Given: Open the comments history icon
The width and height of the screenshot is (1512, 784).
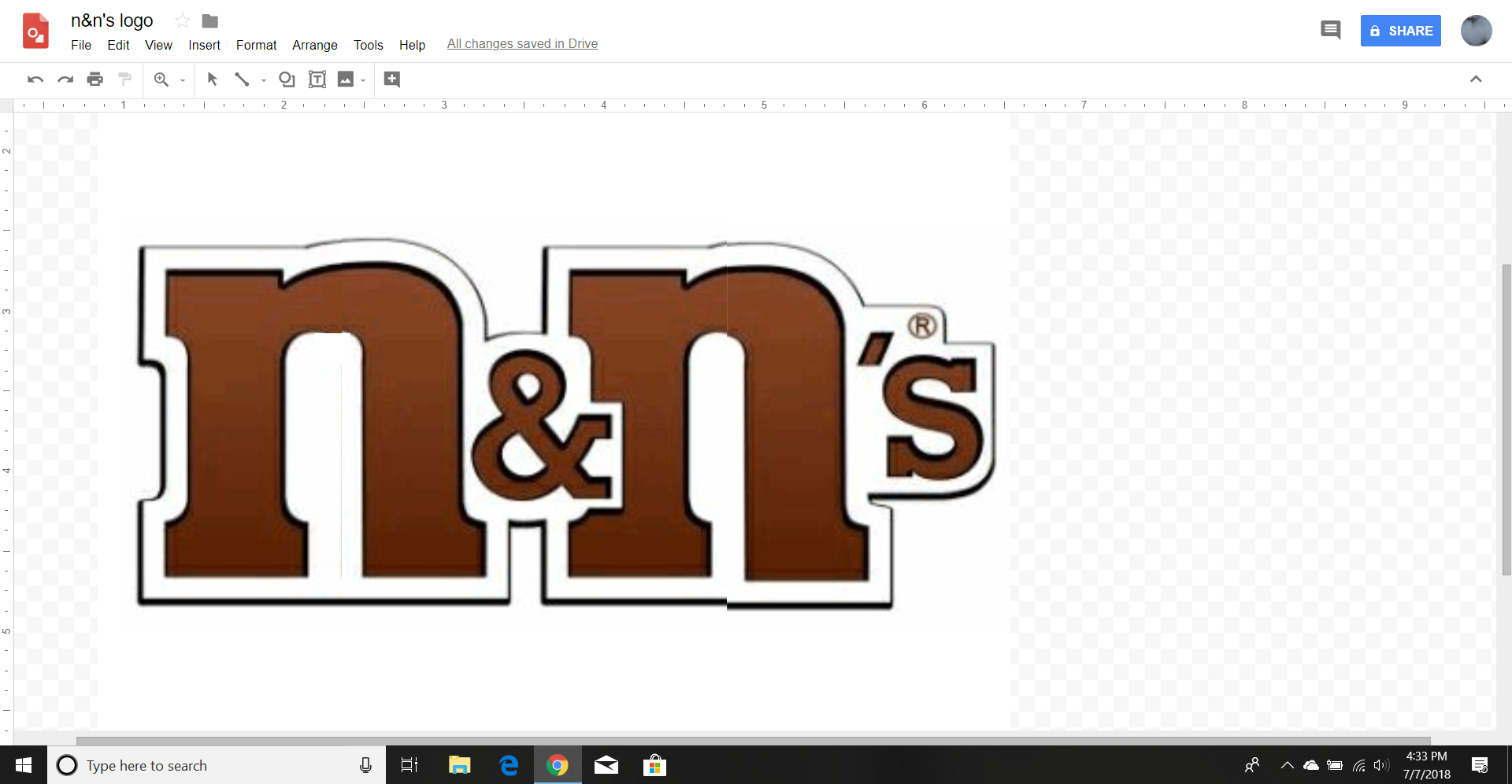Looking at the screenshot, I should tap(1331, 31).
